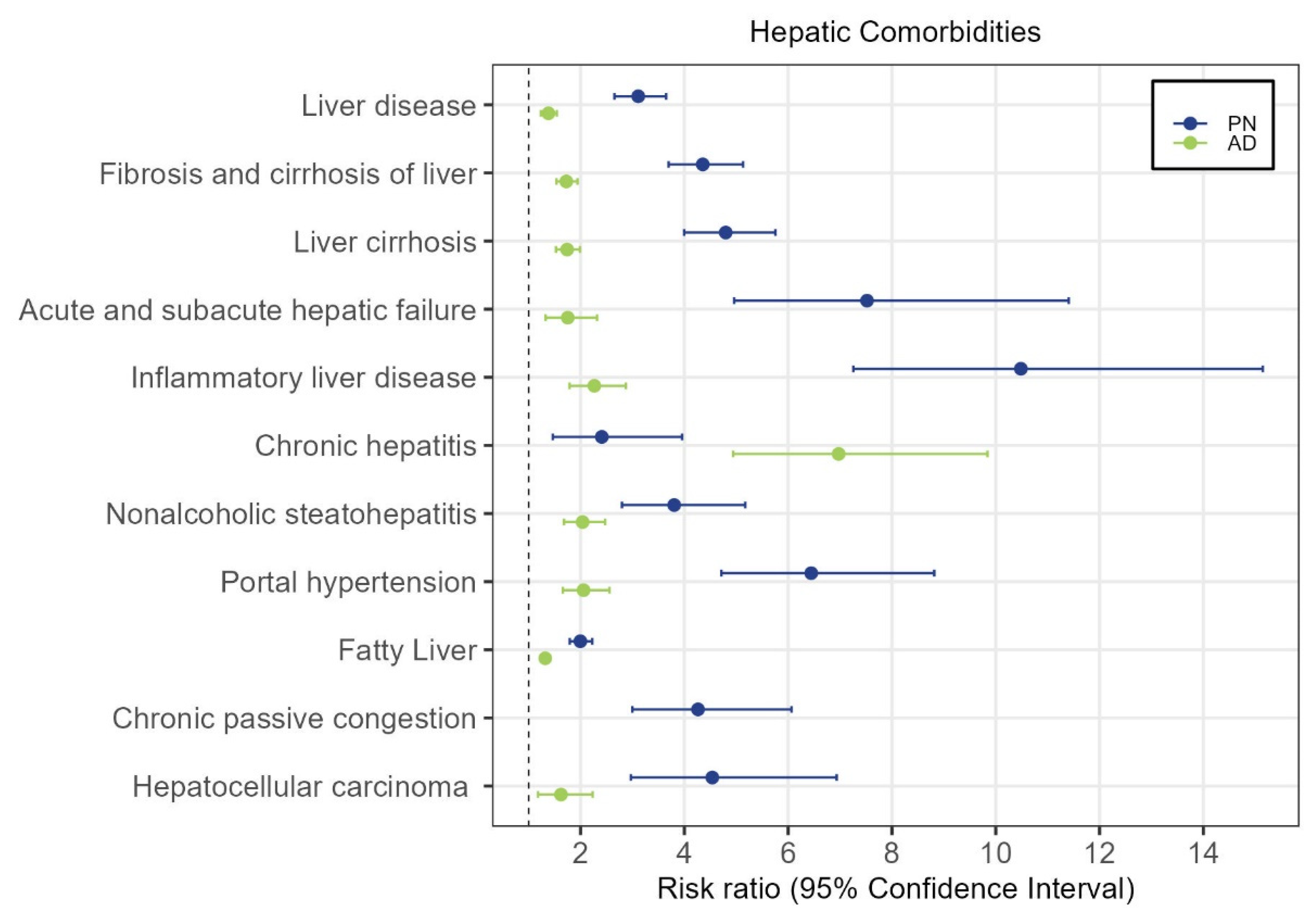Click the PN point for Liver disease

(638, 96)
